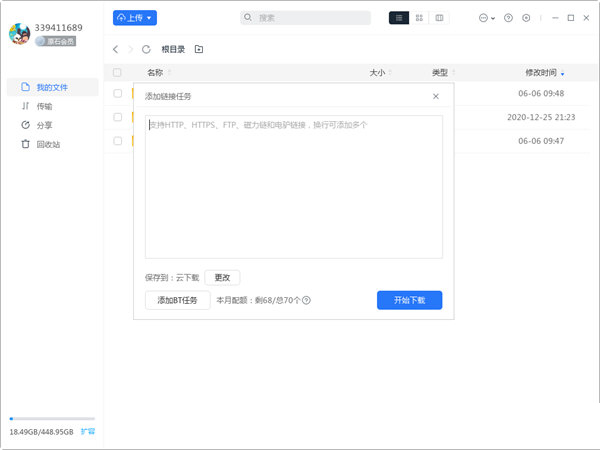Viewport: 600px width, 450px height.
Task: Click inside the link URL text area
Action: click(294, 187)
